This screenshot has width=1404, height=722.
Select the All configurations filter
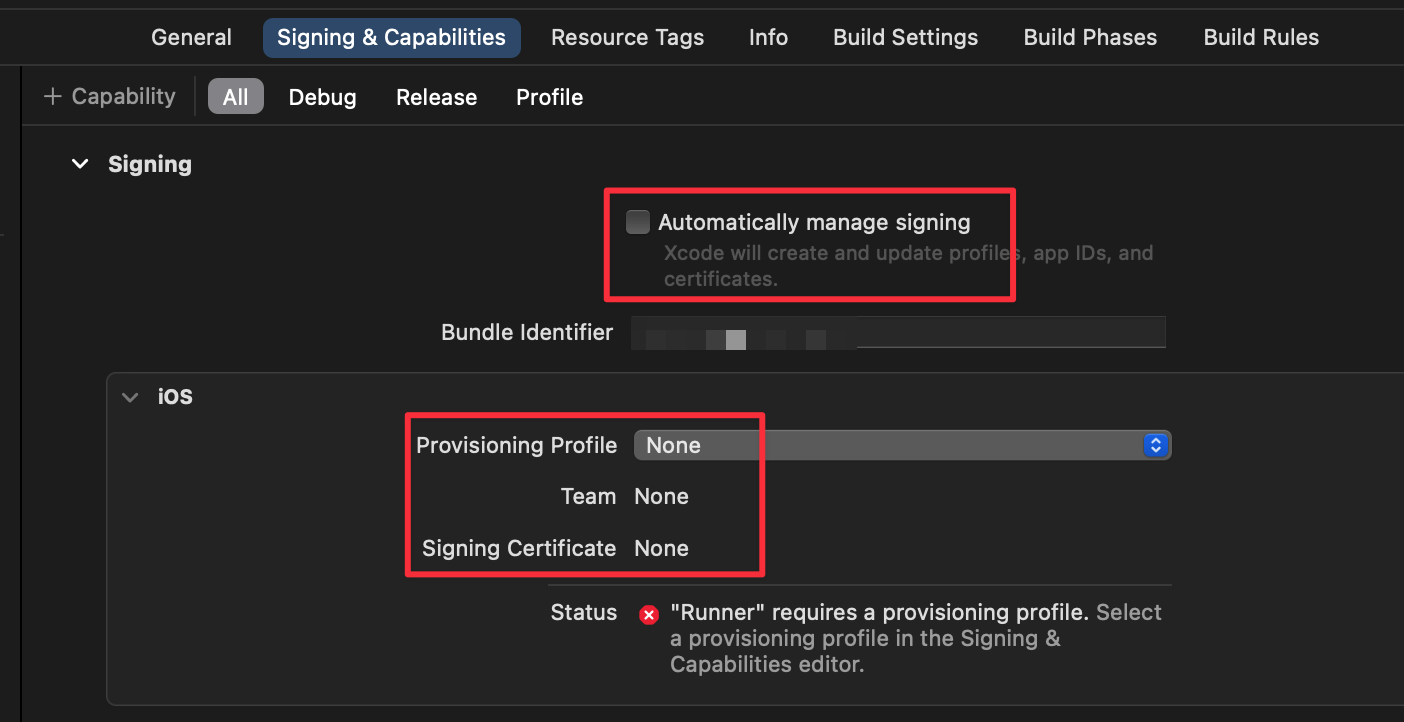(235, 97)
